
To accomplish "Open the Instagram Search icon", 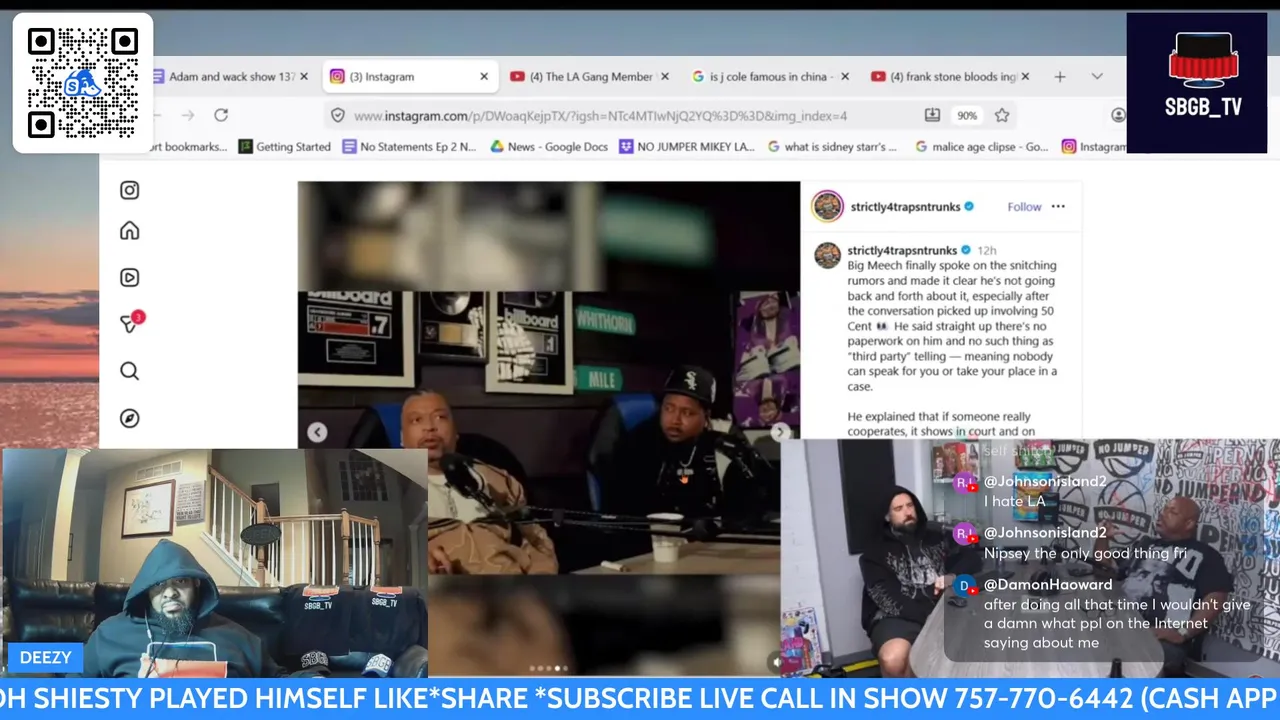I will point(129,371).
